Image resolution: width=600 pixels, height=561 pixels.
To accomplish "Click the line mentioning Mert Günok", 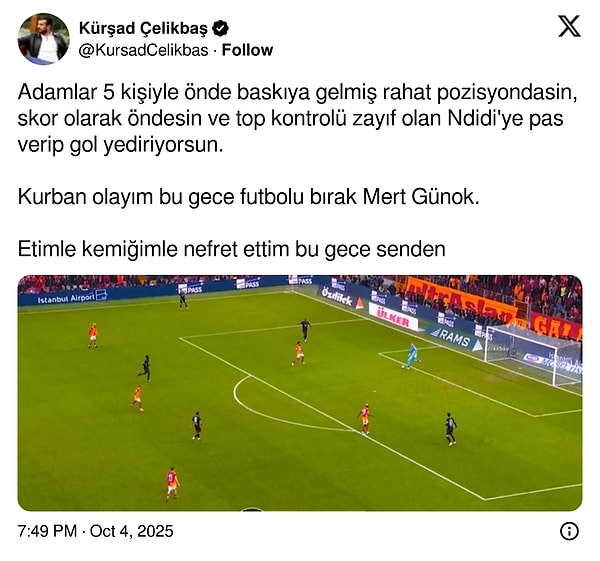I will [248, 197].
